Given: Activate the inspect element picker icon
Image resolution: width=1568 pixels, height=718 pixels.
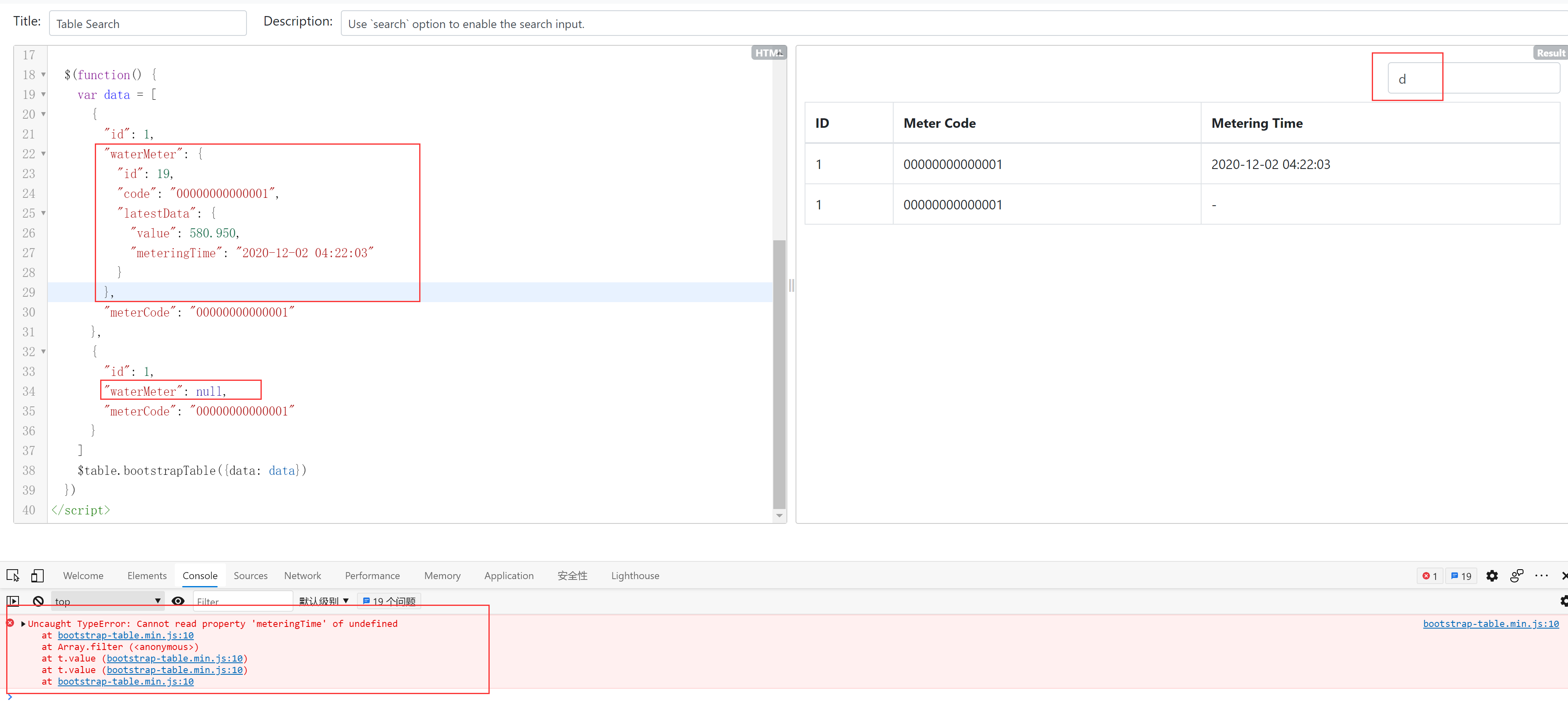Looking at the screenshot, I should [x=13, y=575].
